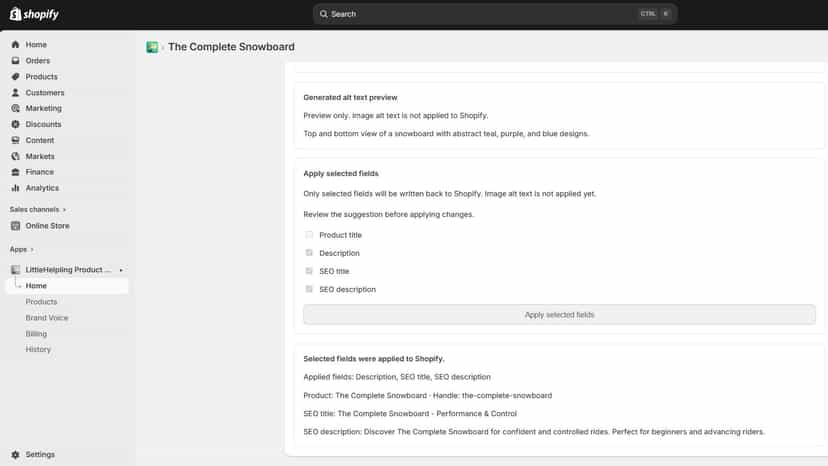Open the Customers page
Image resolution: width=828 pixels, height=466 pixels.
pos(45,92)
